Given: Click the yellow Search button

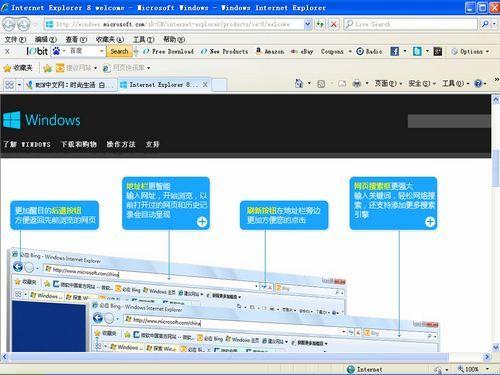Looking at the screenshot, I should point(119,51).
